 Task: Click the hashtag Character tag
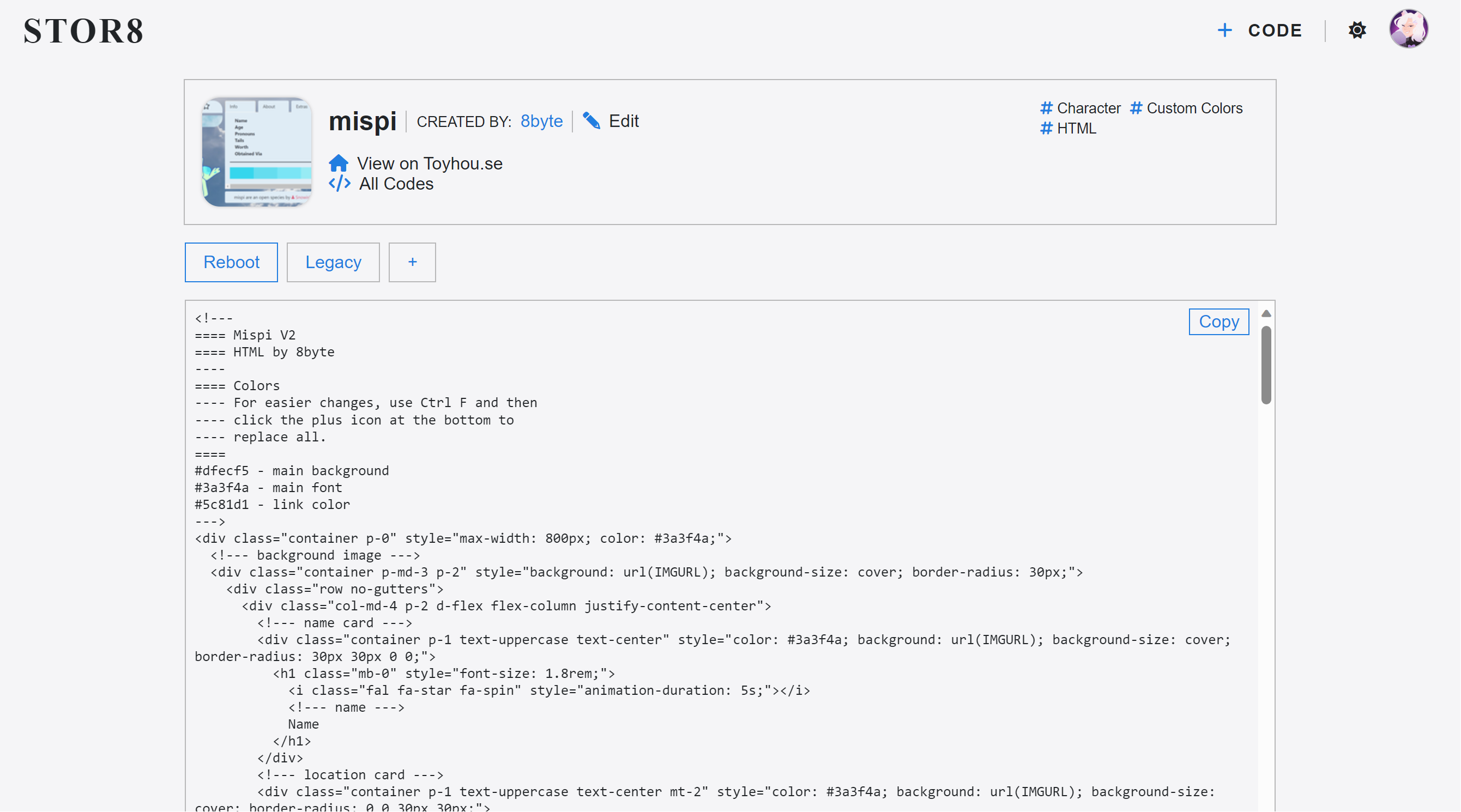pyautogui.click(x=1083, y=107)
